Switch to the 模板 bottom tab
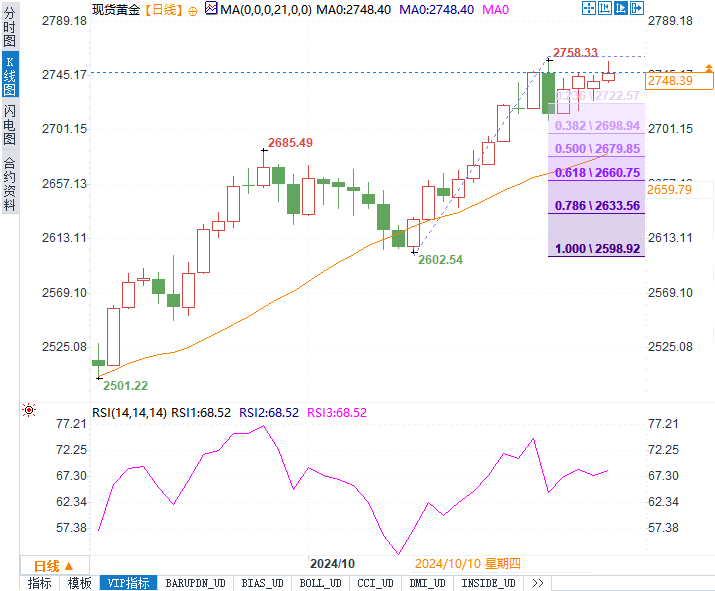The height and width of the screenshot is (591, 715). coord(79,583)
